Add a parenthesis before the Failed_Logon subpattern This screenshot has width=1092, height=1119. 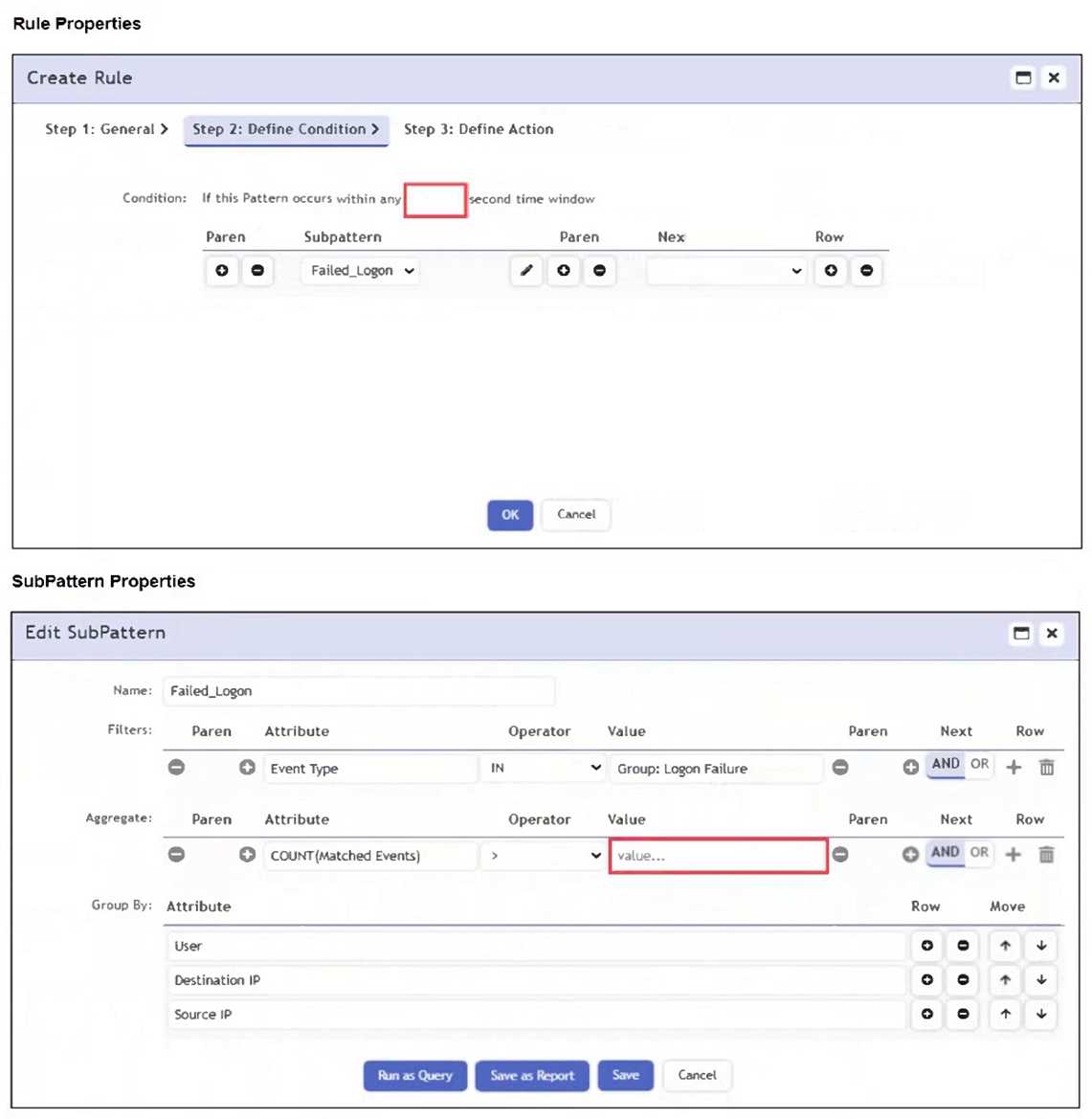tap(222, 271)
